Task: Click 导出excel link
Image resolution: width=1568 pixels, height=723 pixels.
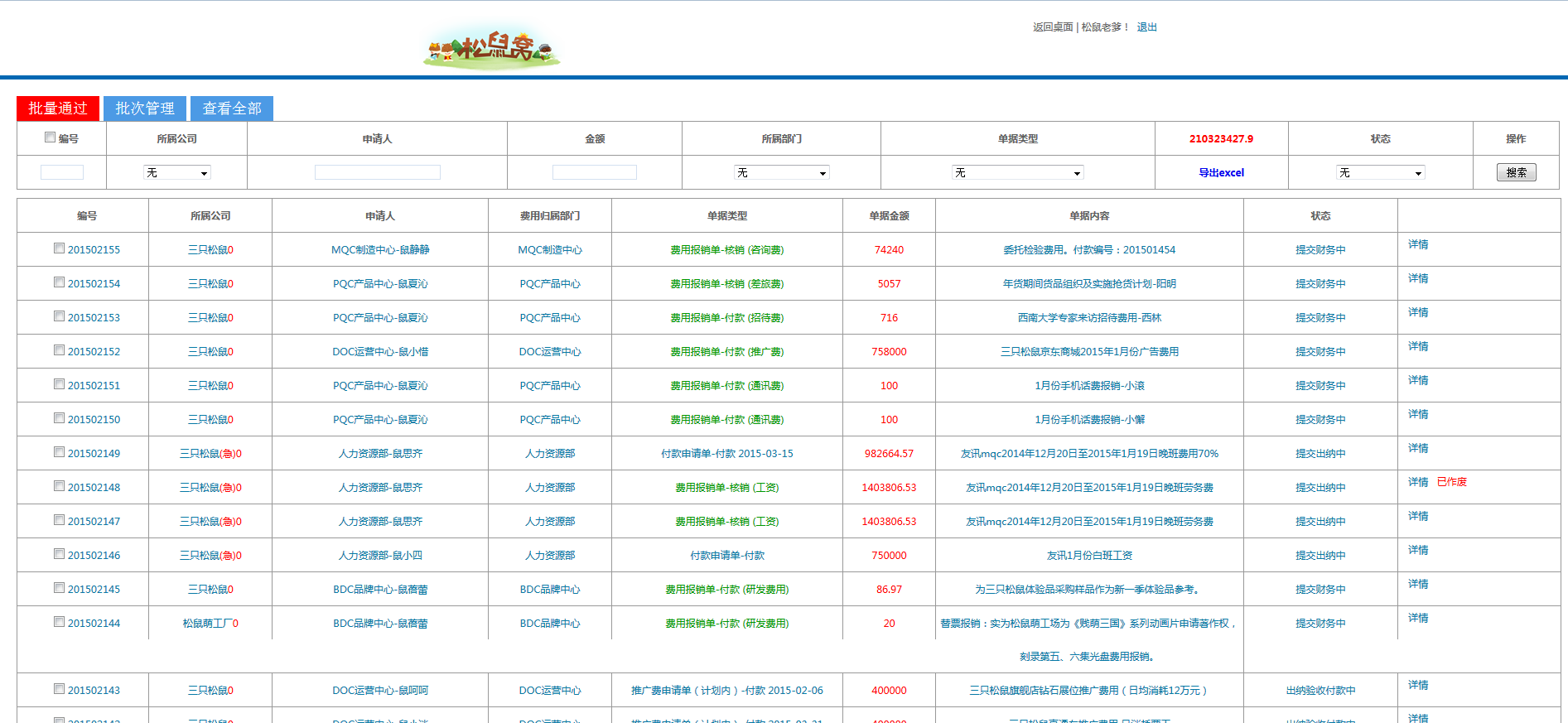Action: 1222,173
